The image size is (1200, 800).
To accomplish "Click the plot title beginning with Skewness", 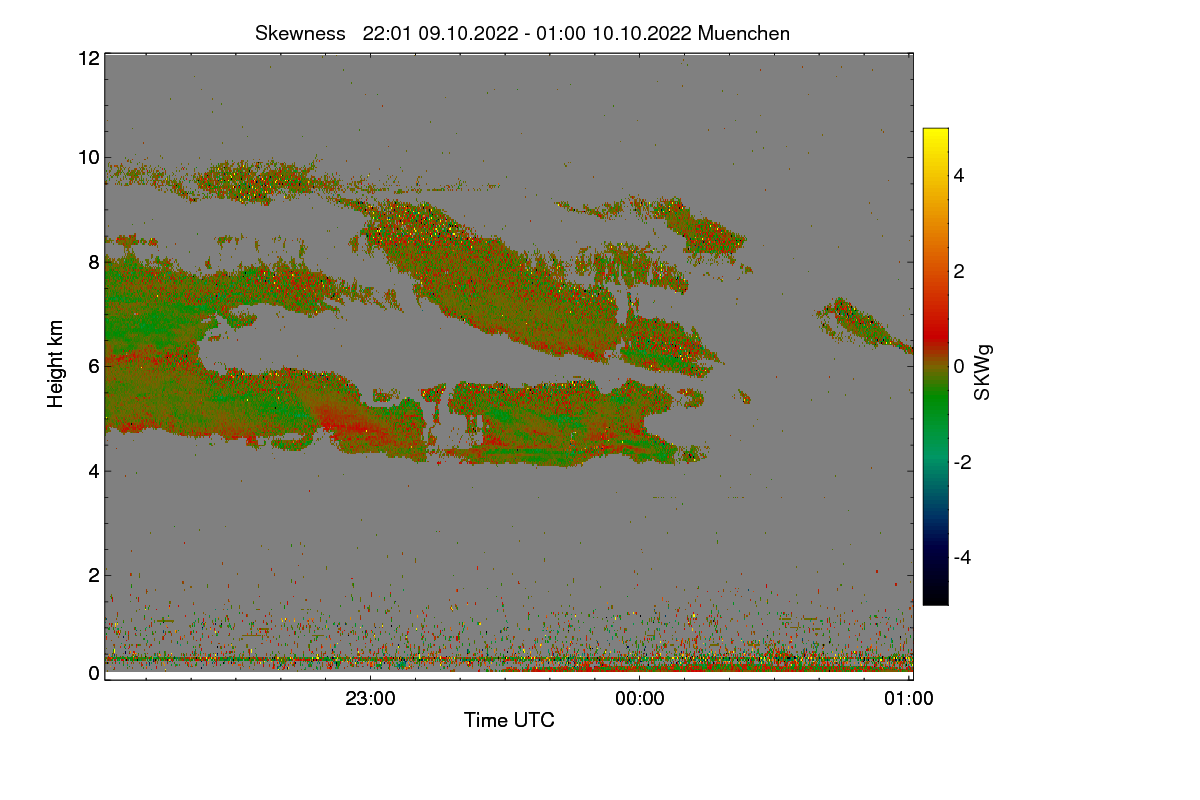I will pos(522,33).
